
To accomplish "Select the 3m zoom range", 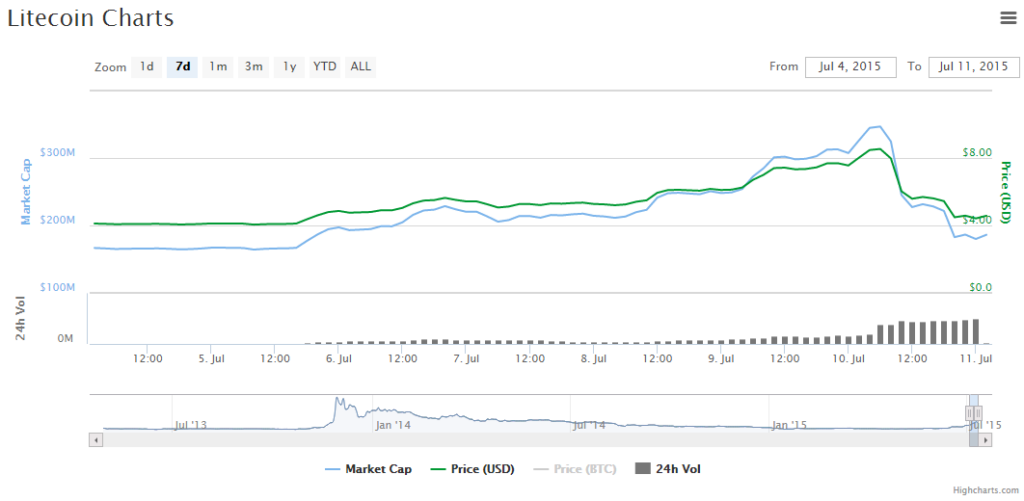I will pos(253,67).
